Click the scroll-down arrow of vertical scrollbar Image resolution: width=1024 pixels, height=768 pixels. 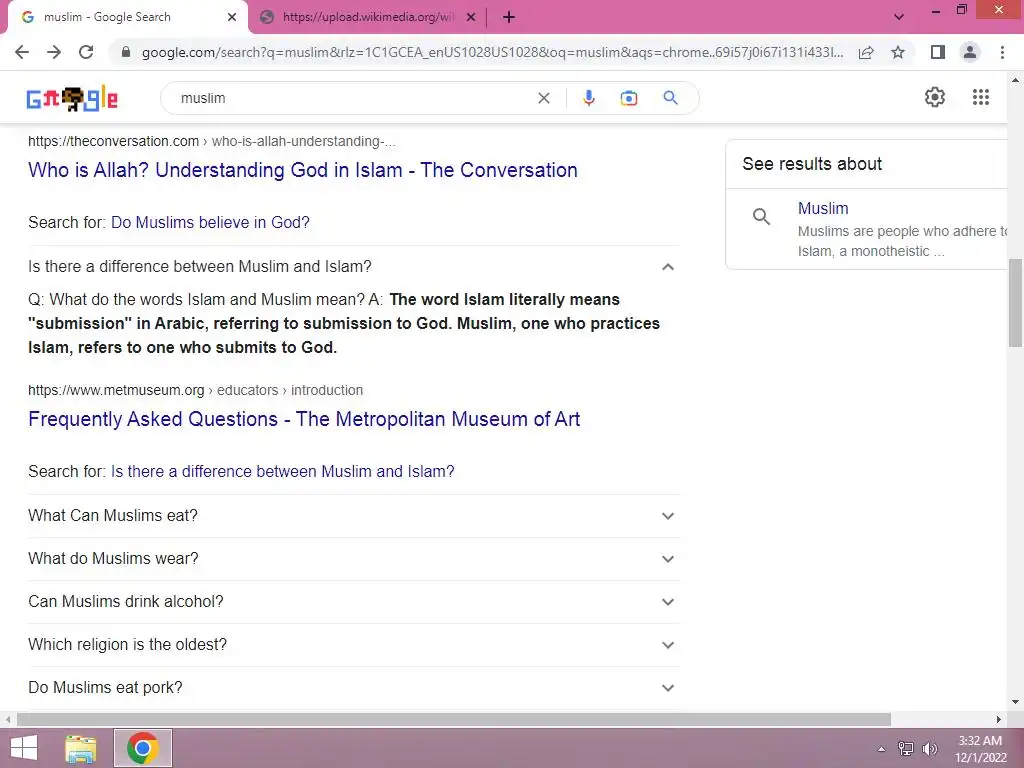(1016, 702)
